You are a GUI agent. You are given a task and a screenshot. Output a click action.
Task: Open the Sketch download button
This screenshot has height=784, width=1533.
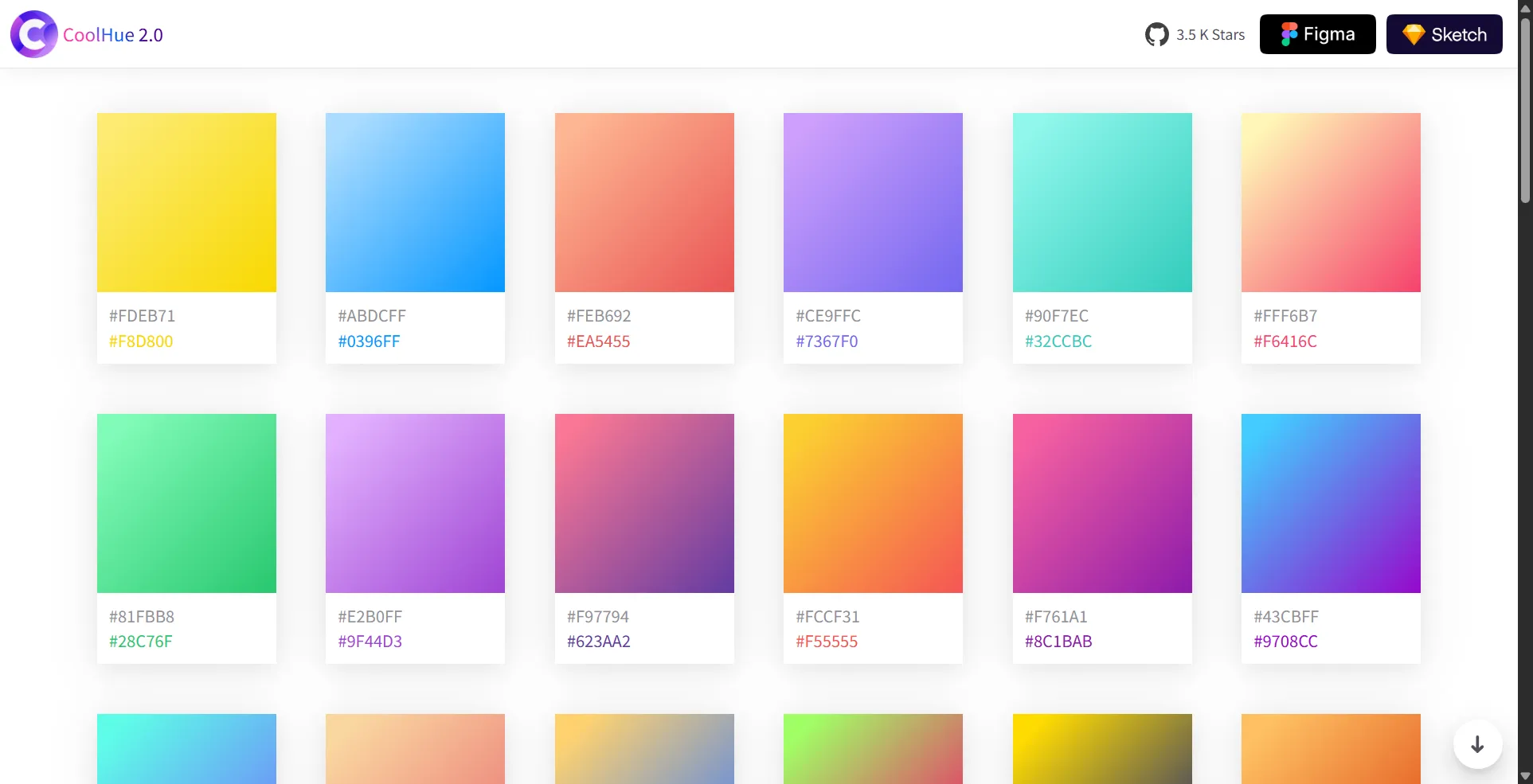pos(1444,34)
